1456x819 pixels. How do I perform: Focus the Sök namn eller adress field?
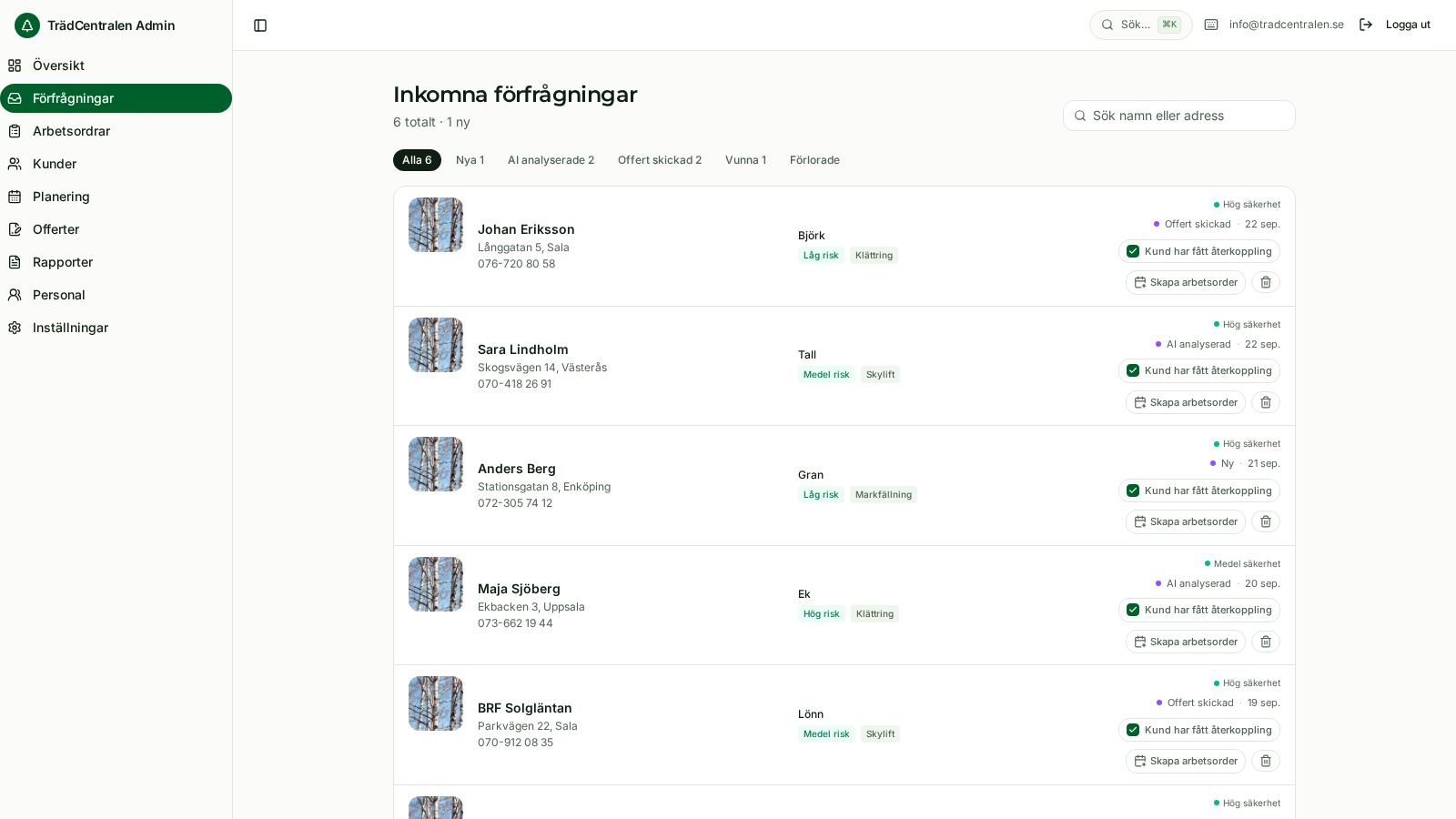[1179, 116]
